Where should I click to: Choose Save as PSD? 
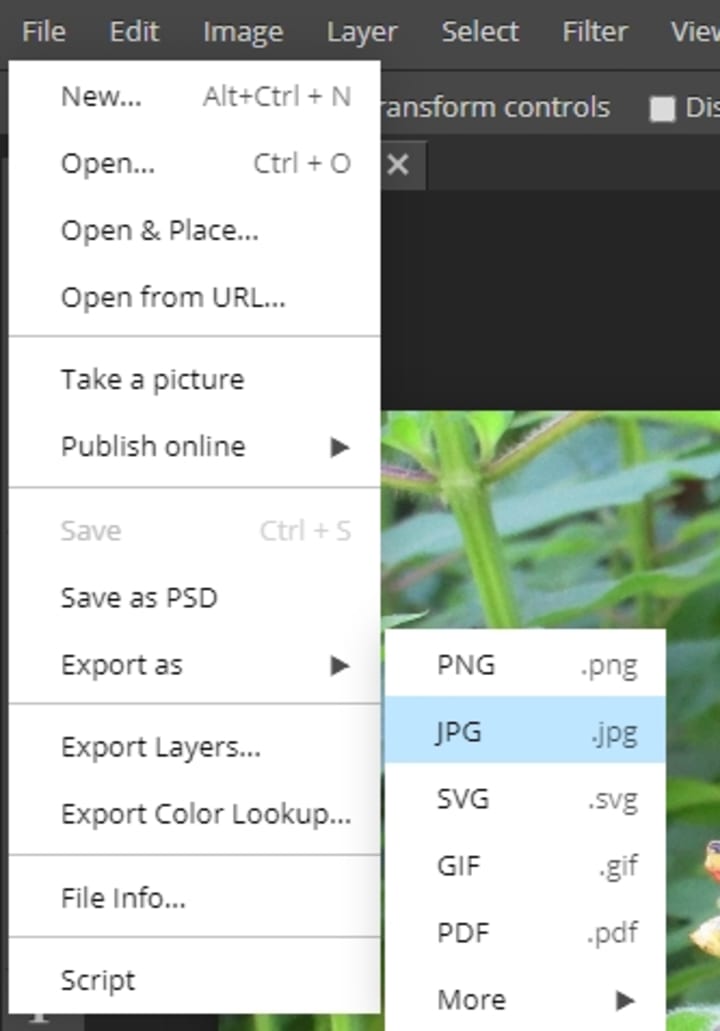pyautogui.click(x=139, y=598)
